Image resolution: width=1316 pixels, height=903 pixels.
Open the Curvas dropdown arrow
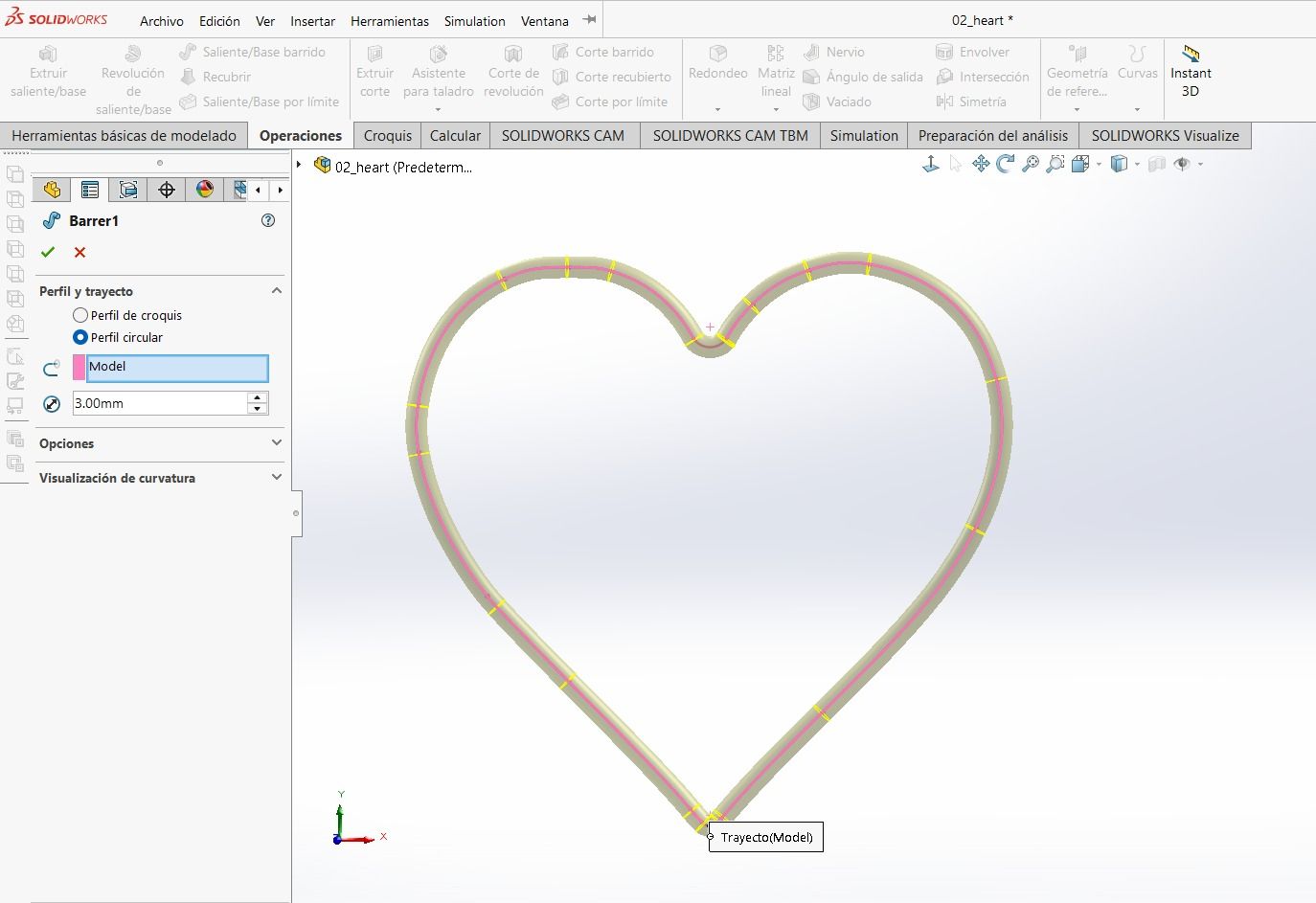pos(1137,109)
